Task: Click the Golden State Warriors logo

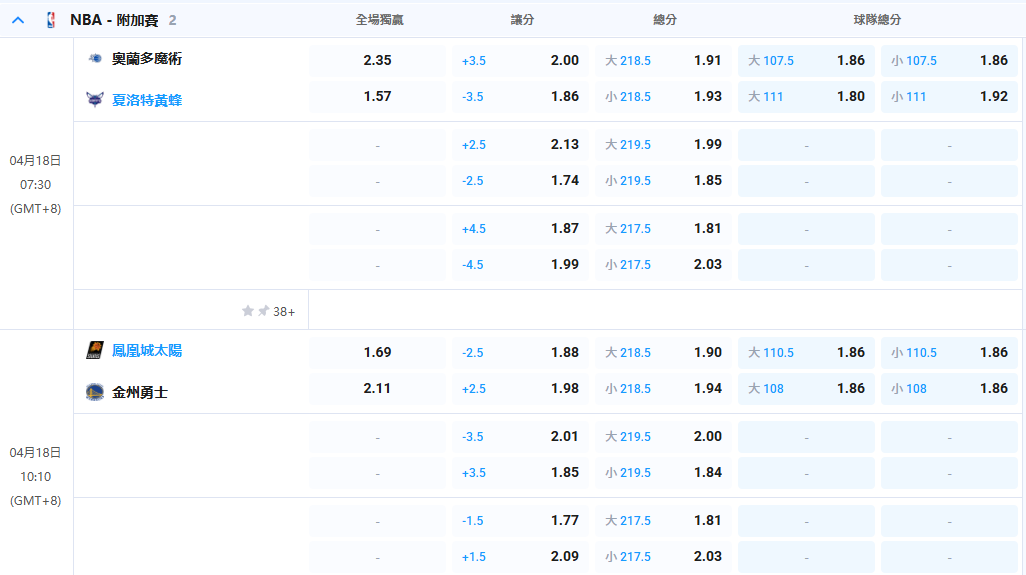Action: [95, 392]
